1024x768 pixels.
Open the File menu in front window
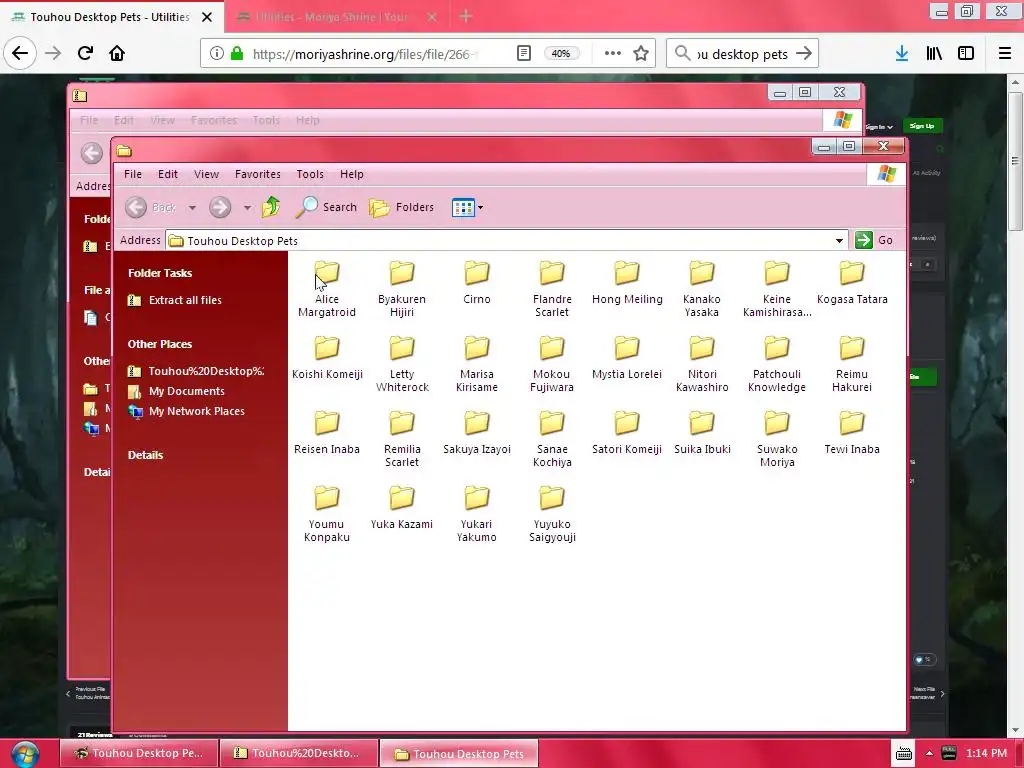pos(133,174)
